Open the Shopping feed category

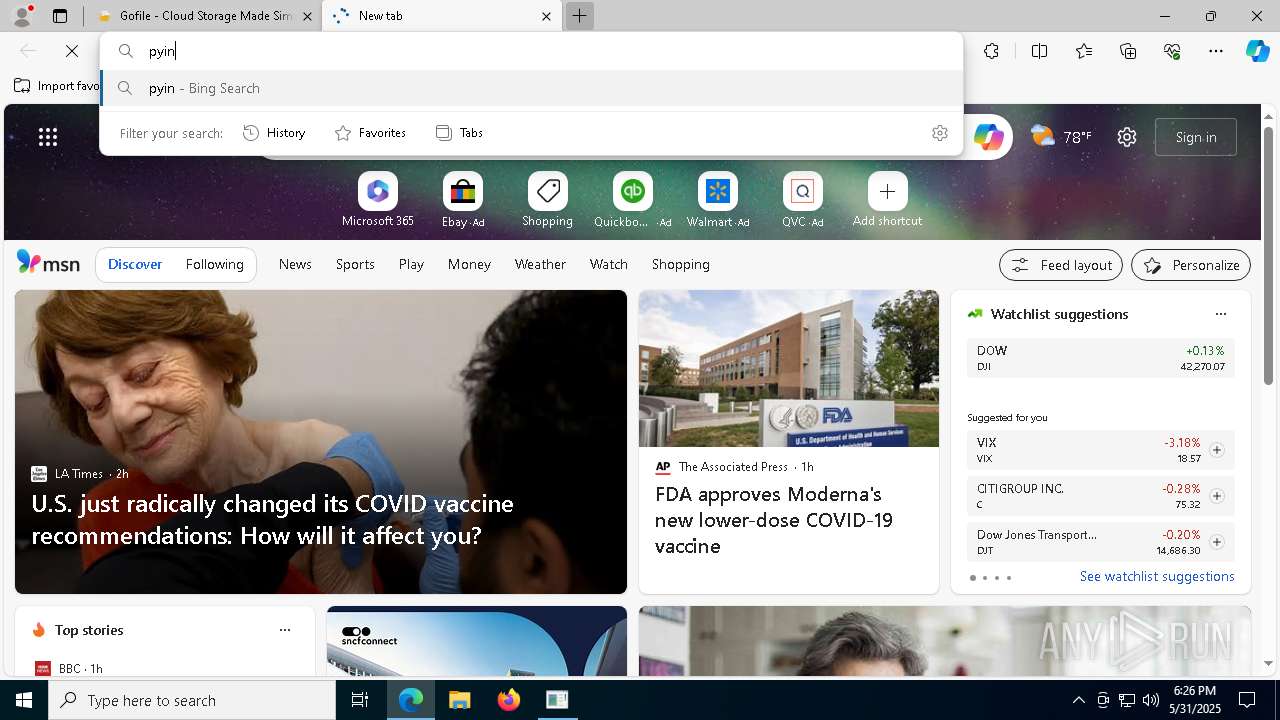(680, 264)
